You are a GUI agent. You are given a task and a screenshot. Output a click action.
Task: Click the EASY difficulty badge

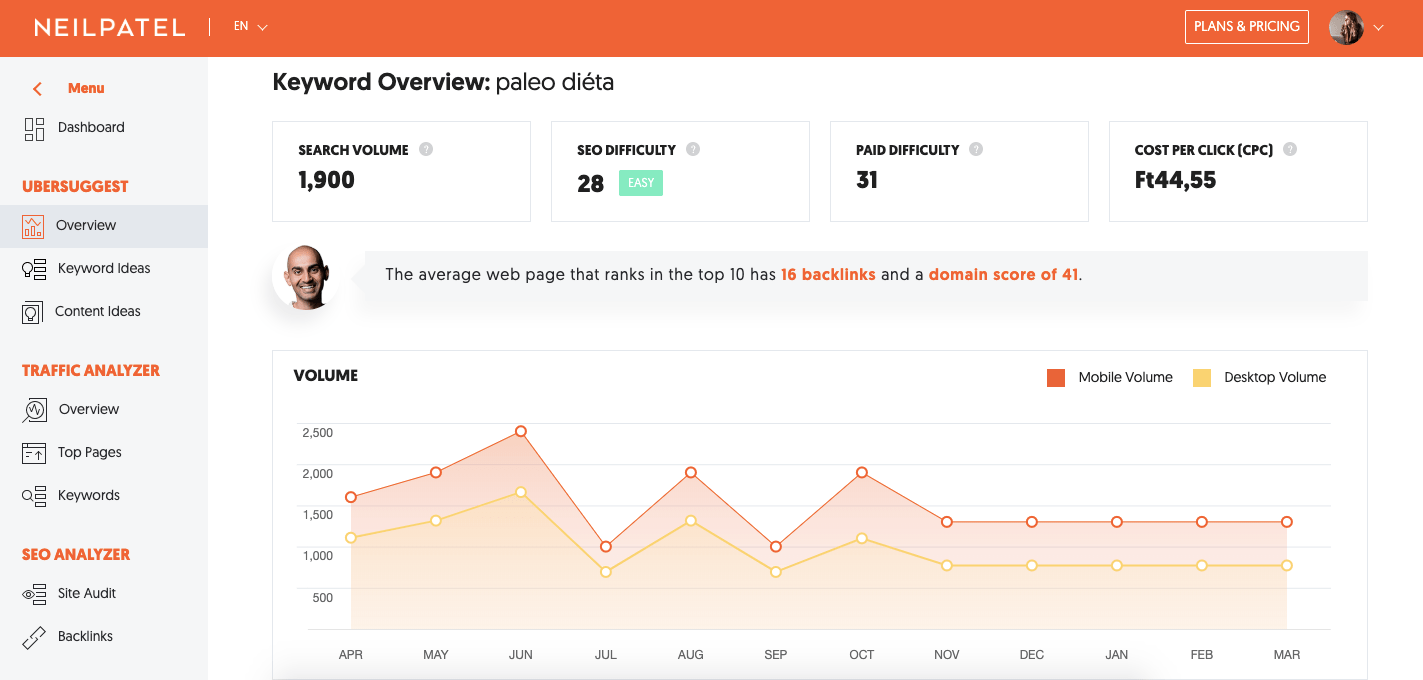pos(641,184)
